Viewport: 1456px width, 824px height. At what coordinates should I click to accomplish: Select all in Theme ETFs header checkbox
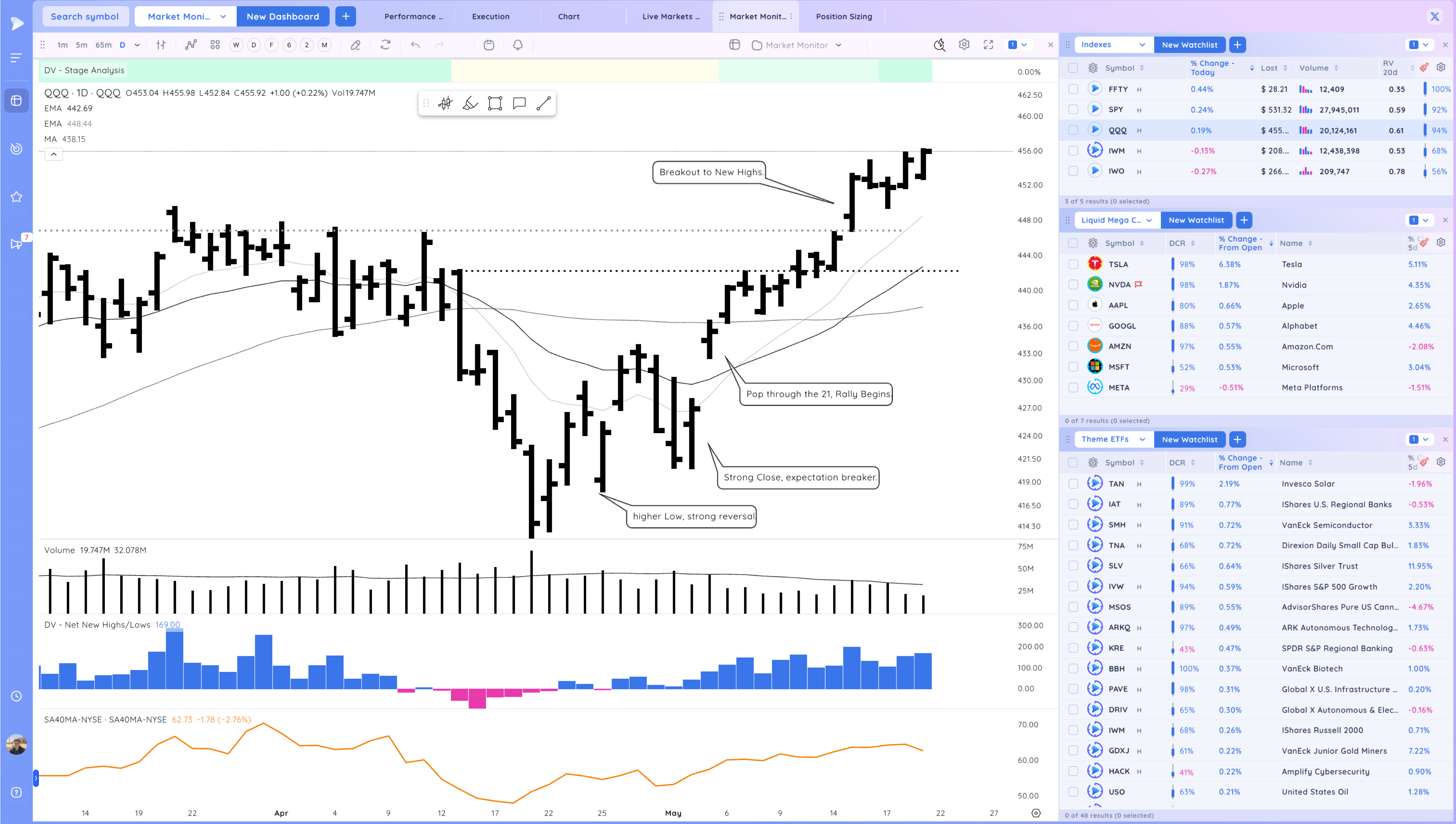pos(1073,462)
